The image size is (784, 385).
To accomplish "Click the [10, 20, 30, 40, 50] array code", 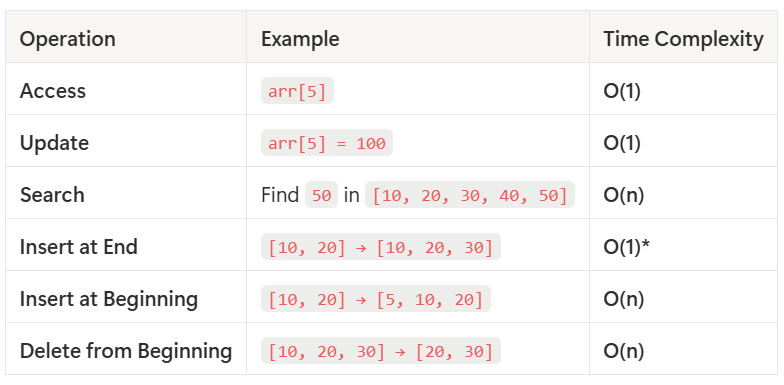I will (470, 195).
